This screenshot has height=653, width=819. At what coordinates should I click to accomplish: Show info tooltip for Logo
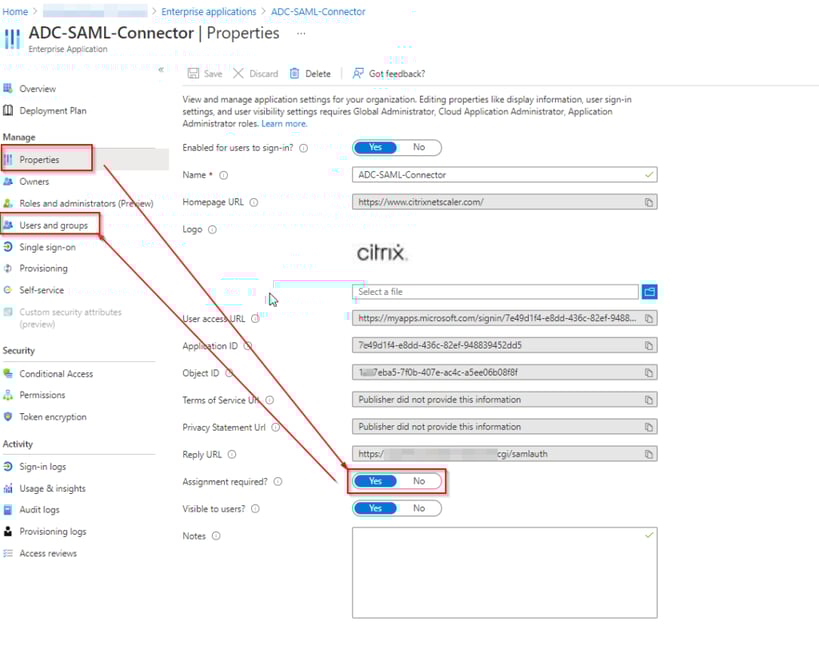[212, 230]
